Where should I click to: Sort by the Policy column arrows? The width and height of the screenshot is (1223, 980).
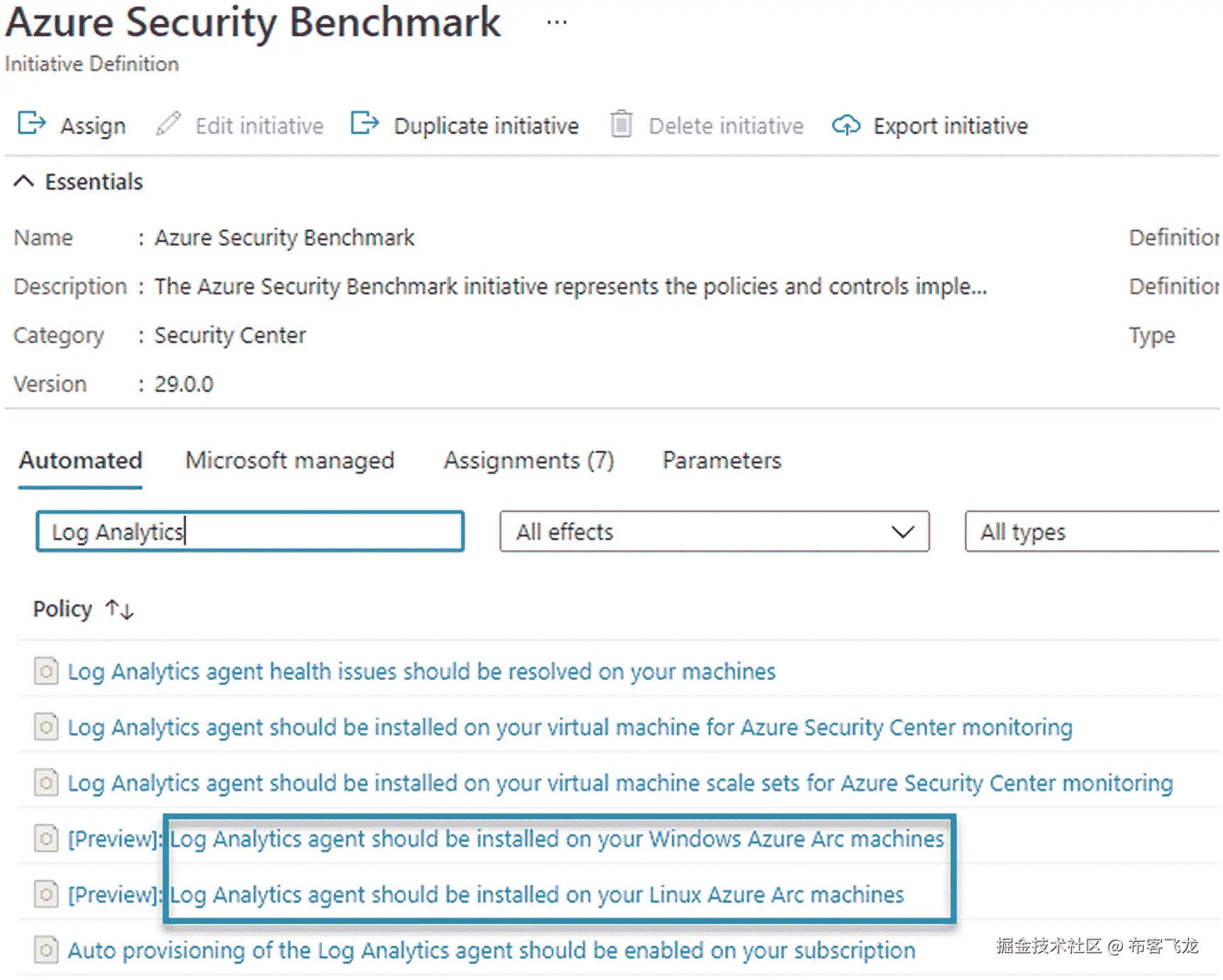click(119, 609)
